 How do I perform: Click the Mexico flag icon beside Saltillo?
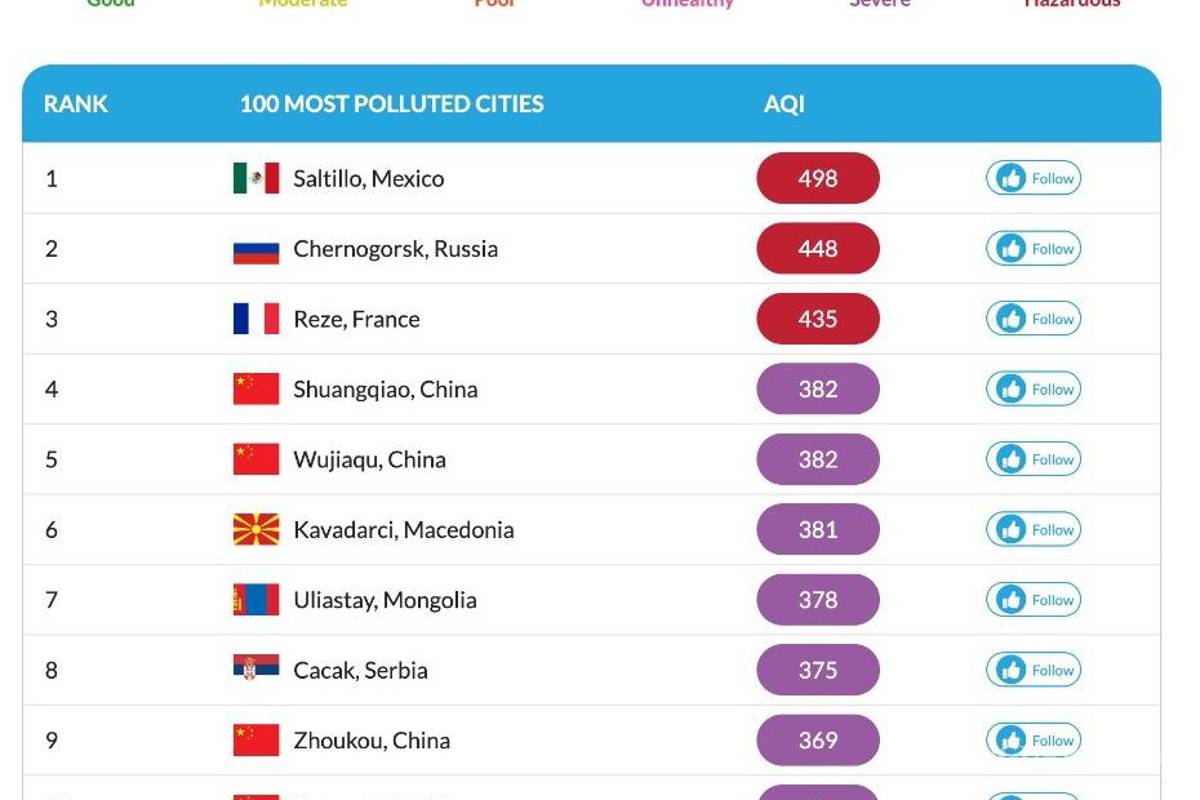[255, 178]
